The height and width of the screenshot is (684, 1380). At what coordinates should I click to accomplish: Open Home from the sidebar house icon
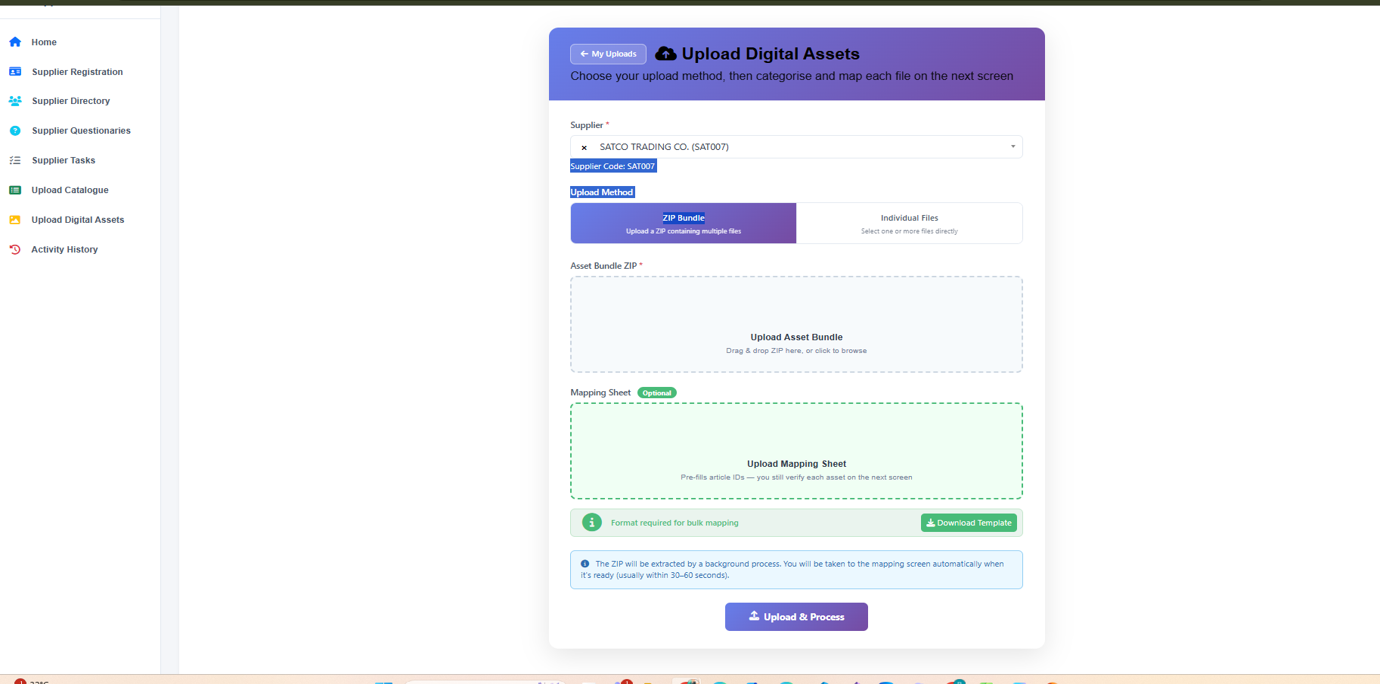(15, 42)
